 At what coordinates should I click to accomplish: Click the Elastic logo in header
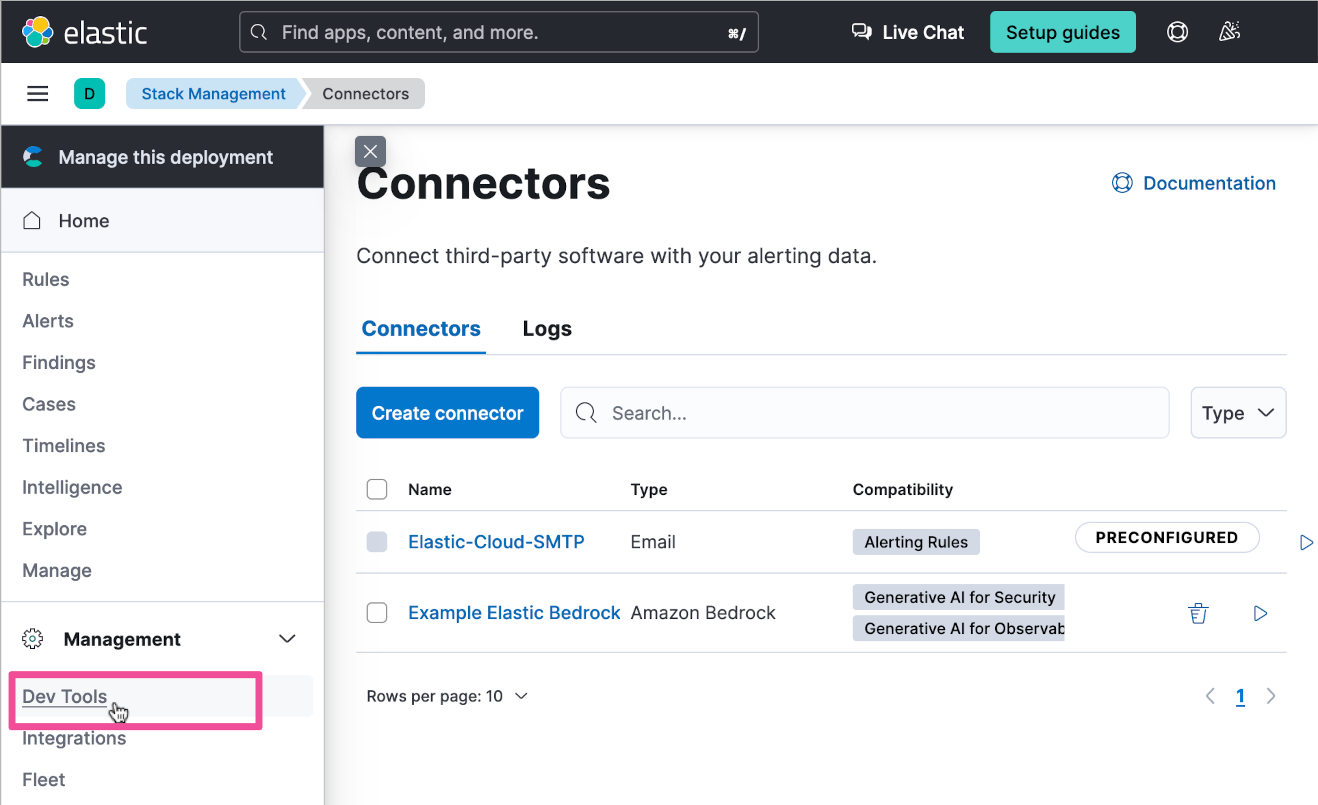click(x=84, y=32)
